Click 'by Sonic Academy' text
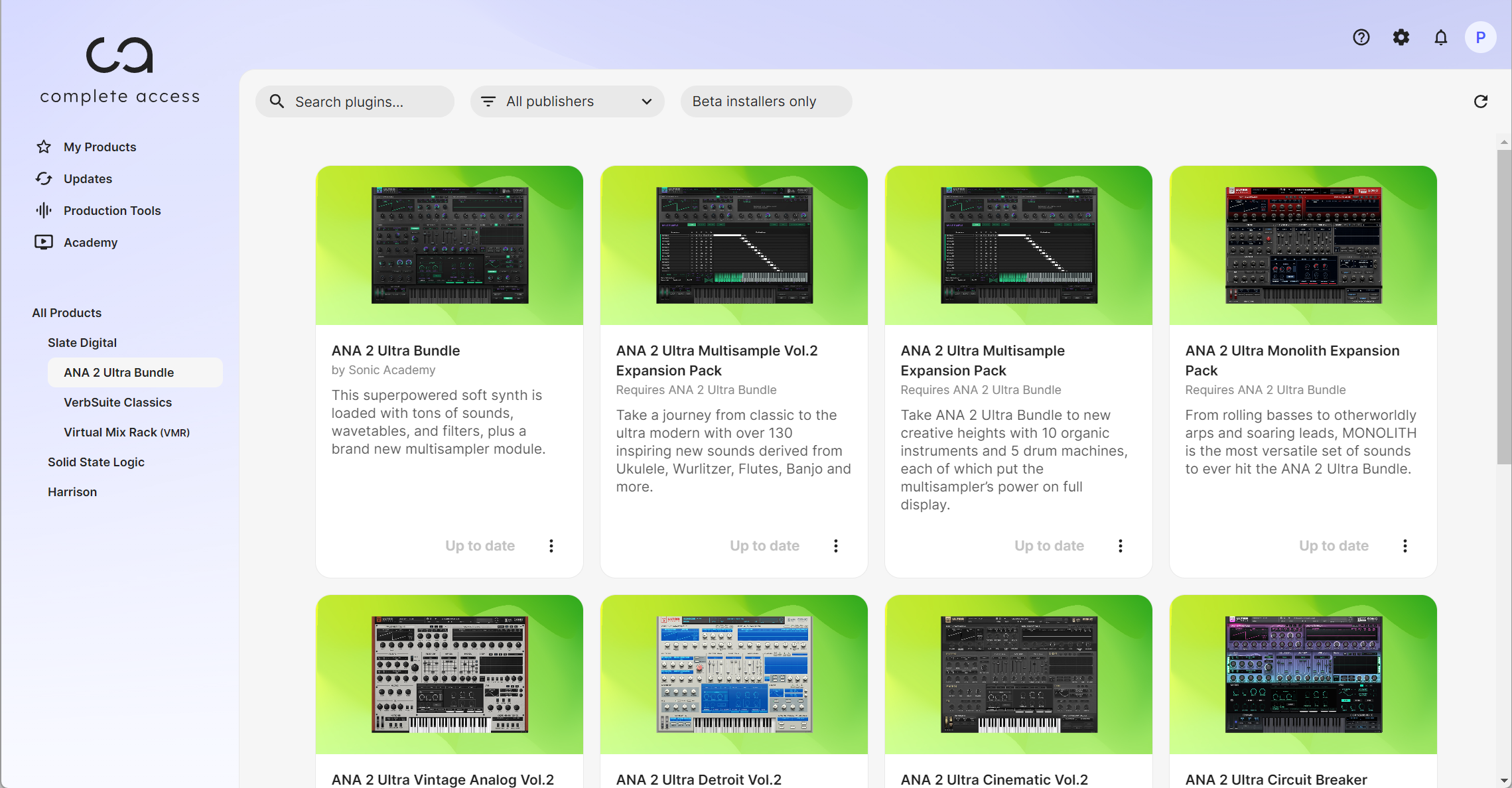The width and height of the screenshot is (1512, 788). 383,370
